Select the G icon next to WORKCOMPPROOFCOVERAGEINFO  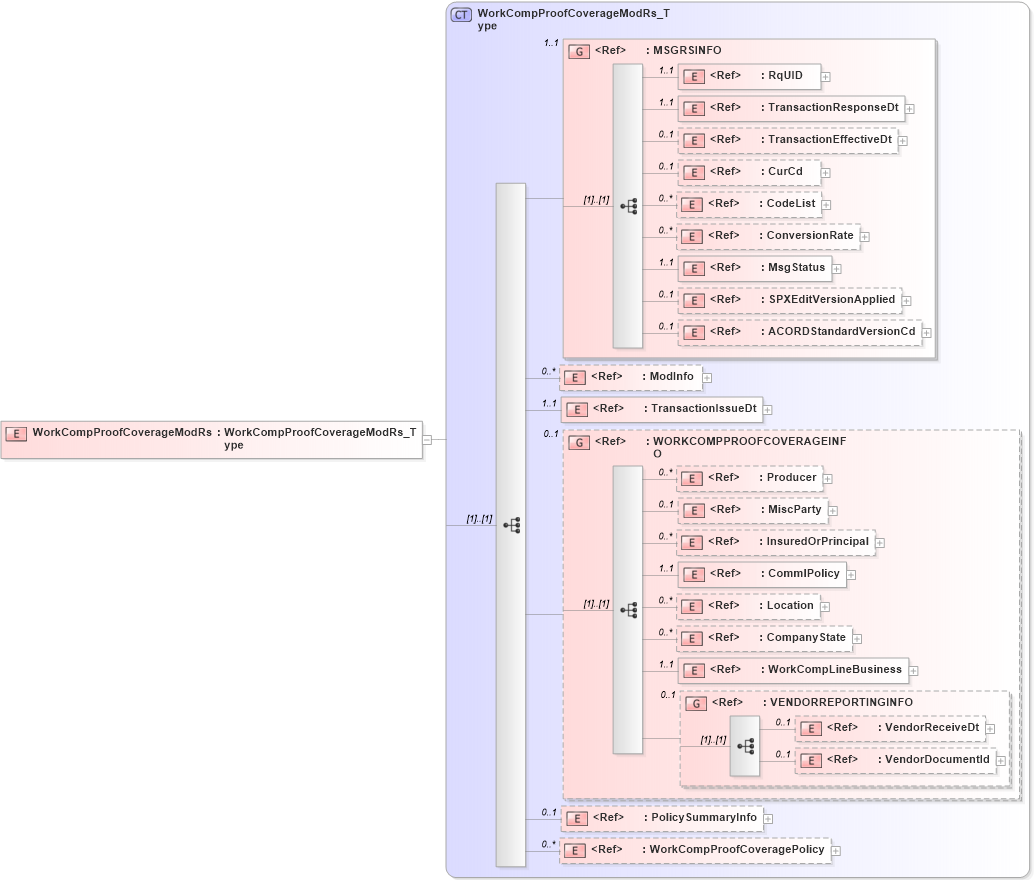(x=578, y=441)
